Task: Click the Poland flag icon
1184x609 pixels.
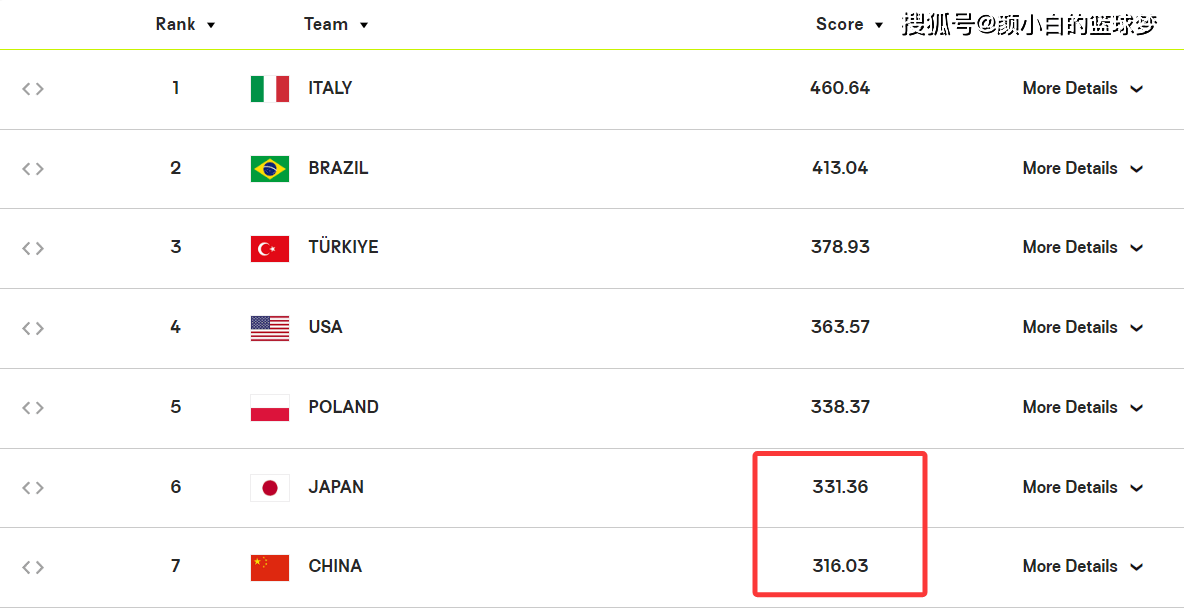Action: click(270, 408)
